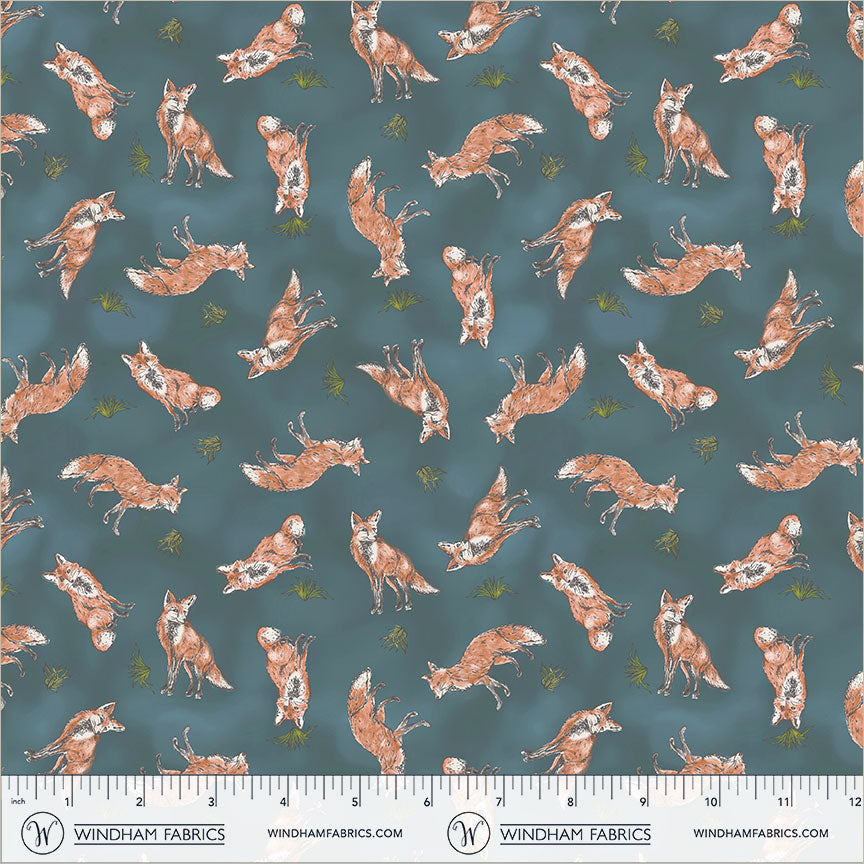The image size is (864, 864).
Task: Click the 4 inch ruler marking
Action: [x=283, y=802]
